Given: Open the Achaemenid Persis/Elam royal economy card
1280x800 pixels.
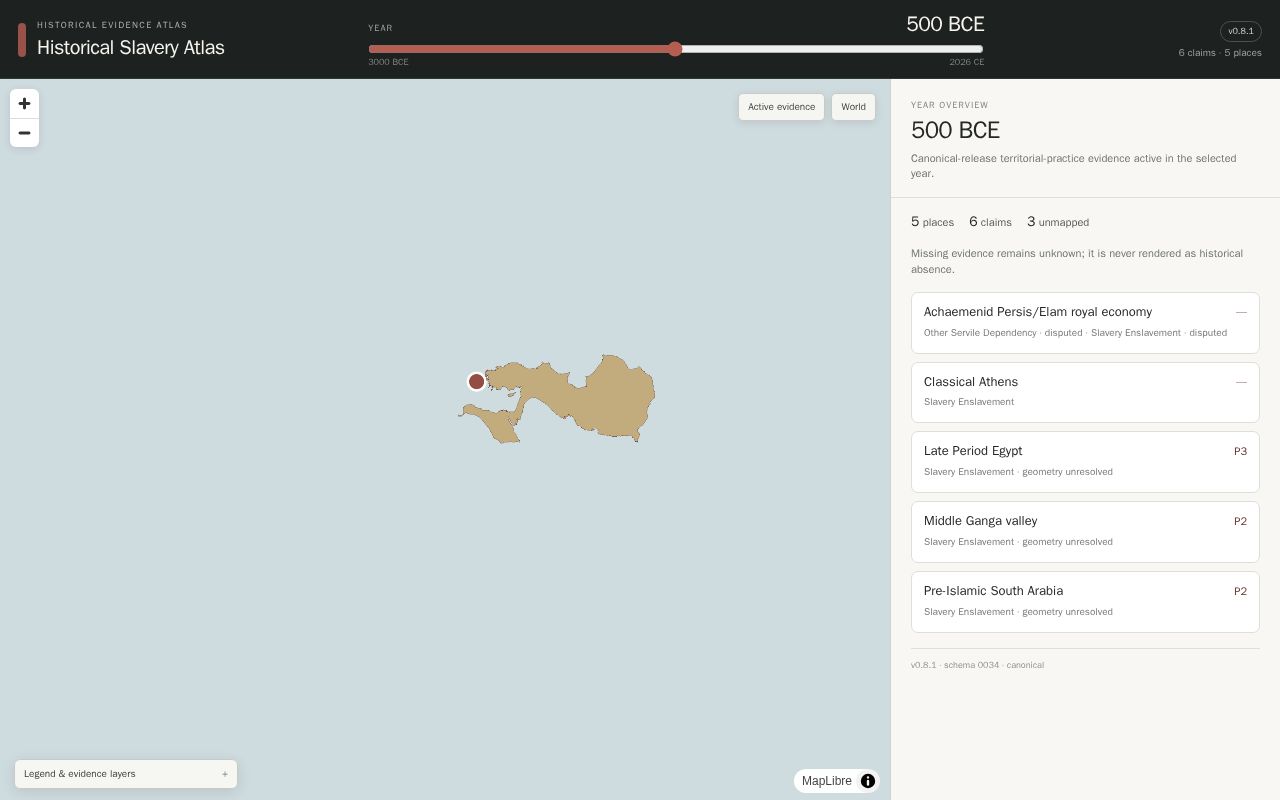Looking at the screenshot, I should [1085, 322].
